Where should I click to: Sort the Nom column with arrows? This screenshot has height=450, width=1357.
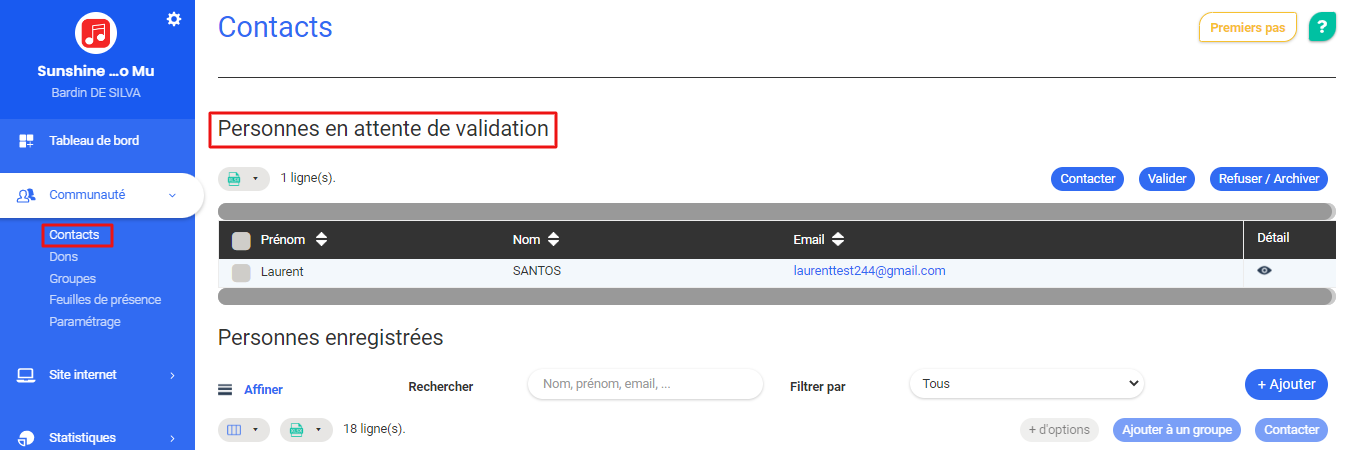pyautogui.click(x=553, y=240)
